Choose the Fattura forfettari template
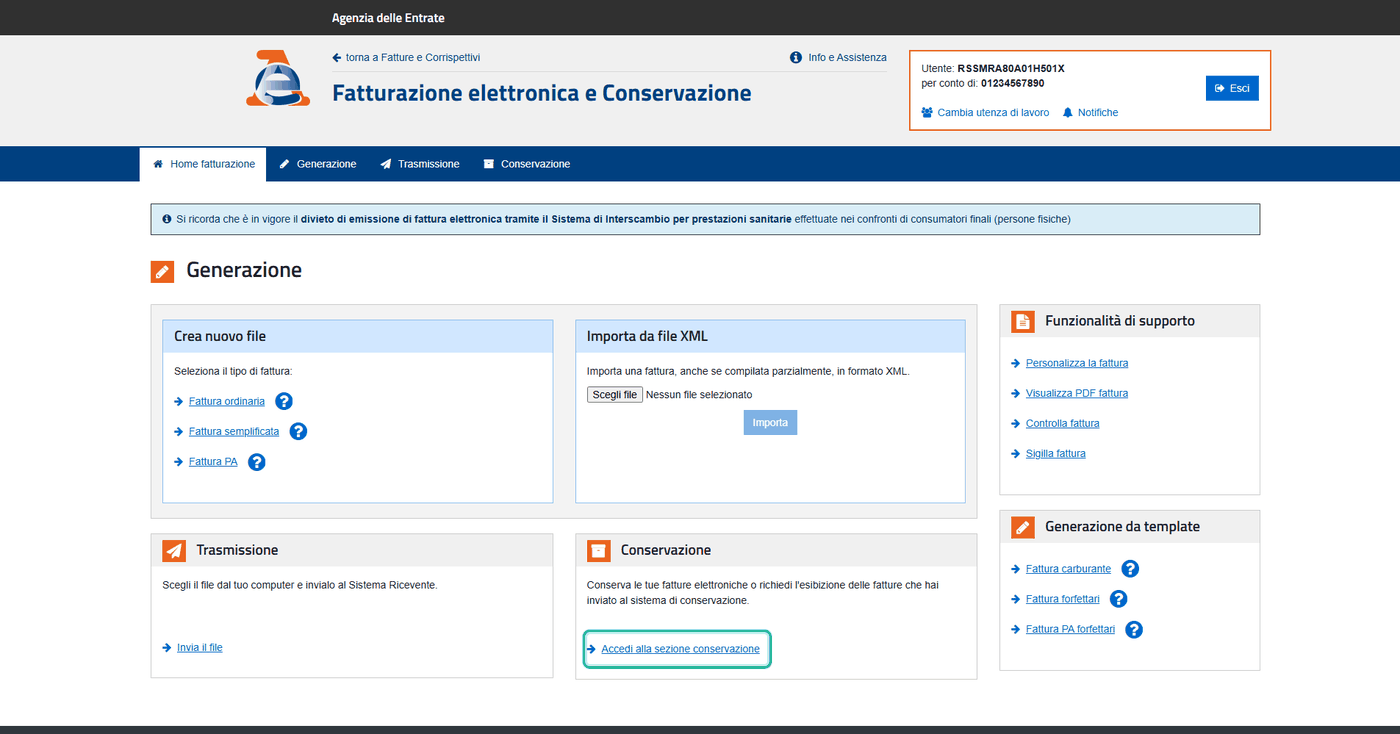Screen dimensions: 1400x734 1063,599
